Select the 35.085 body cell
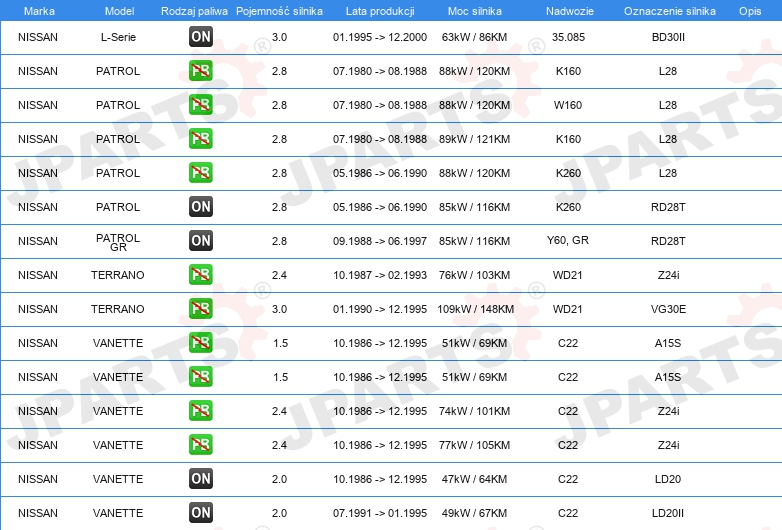Image resolution: width=782 pixels, height=530 pixels. coord(569,37)
